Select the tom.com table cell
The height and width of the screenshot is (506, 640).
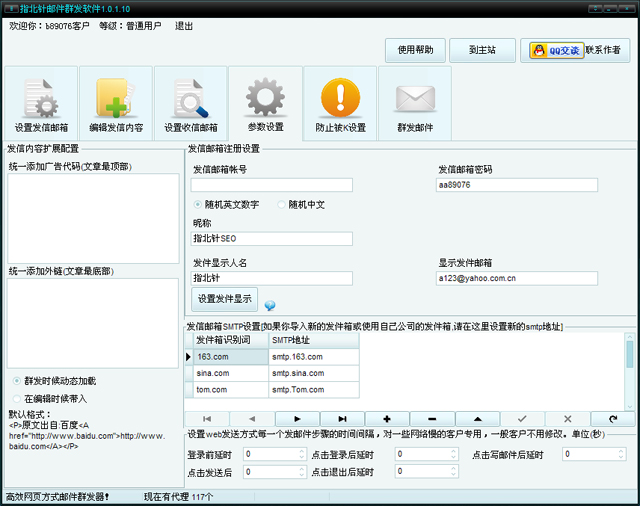(x=231, y=390)
